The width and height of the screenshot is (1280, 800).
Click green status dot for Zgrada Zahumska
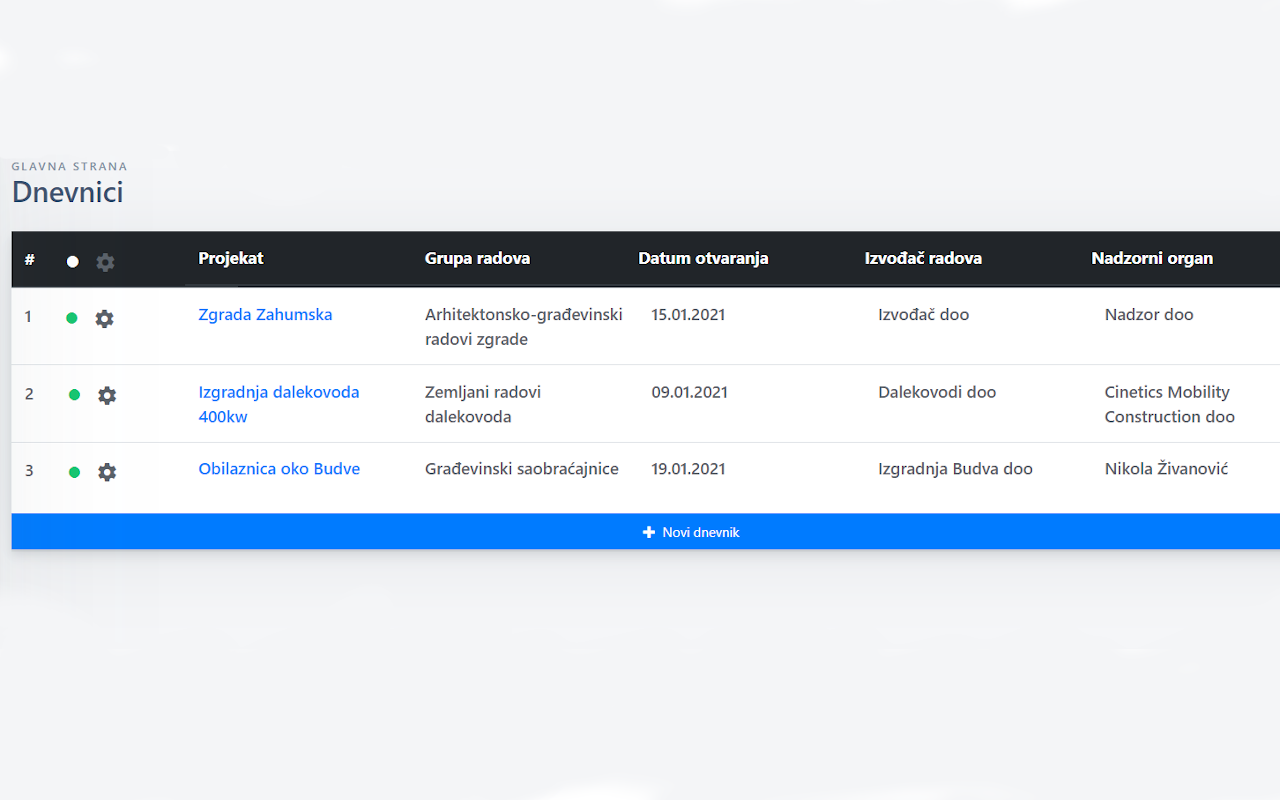(x=72, y=318)
